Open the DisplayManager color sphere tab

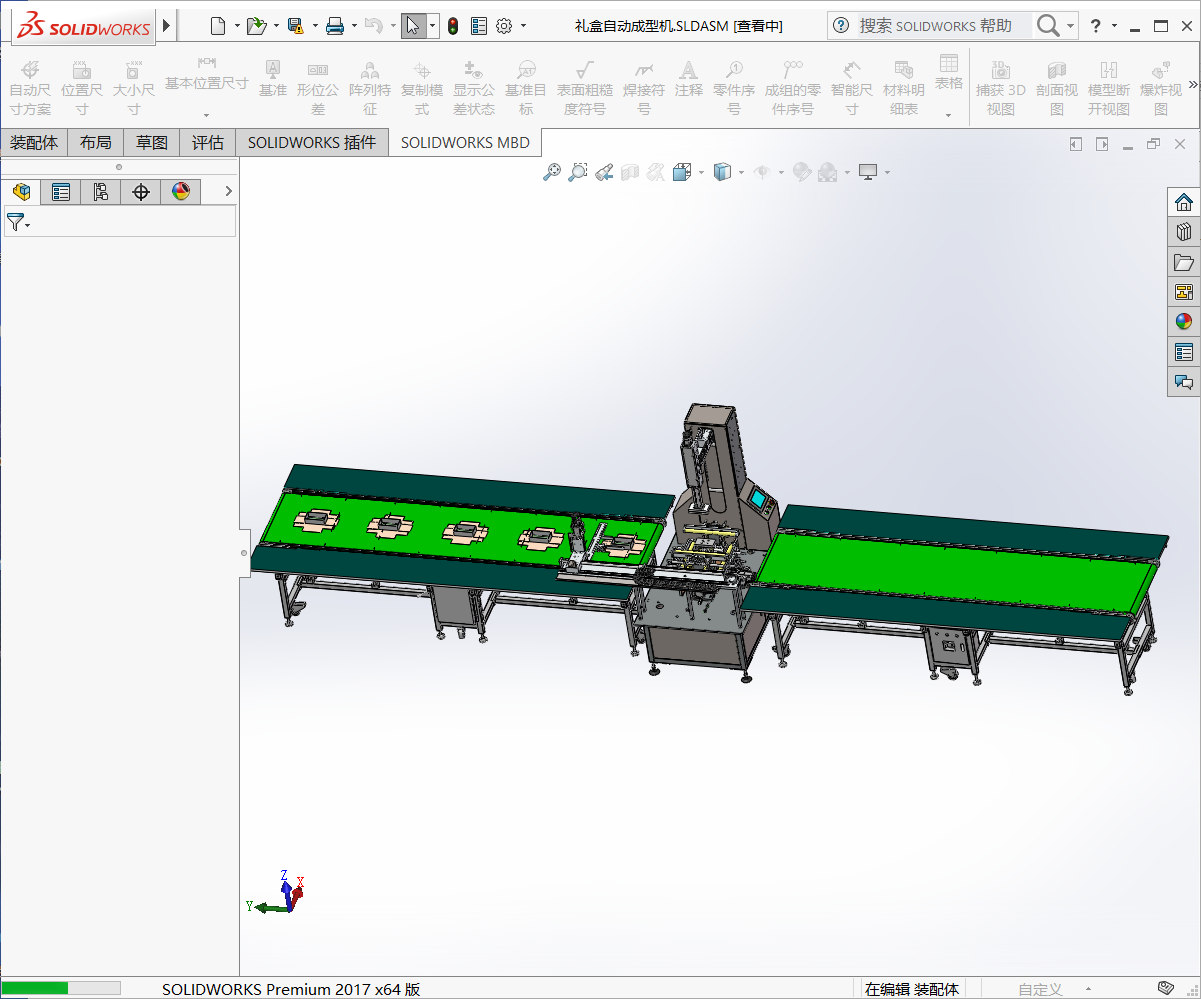click(181, 192)
